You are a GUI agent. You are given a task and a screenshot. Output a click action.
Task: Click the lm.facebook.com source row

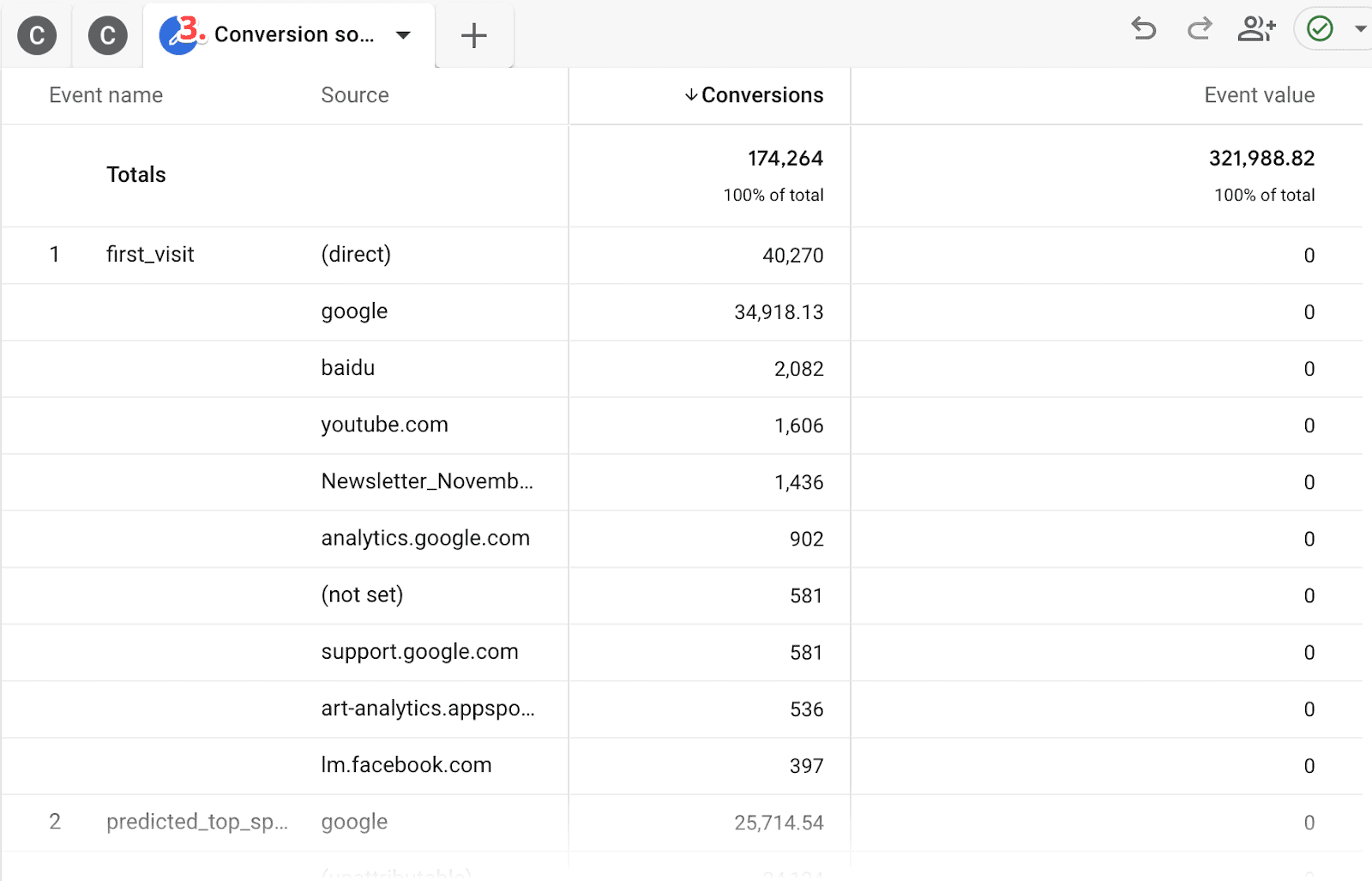point(406,765)
